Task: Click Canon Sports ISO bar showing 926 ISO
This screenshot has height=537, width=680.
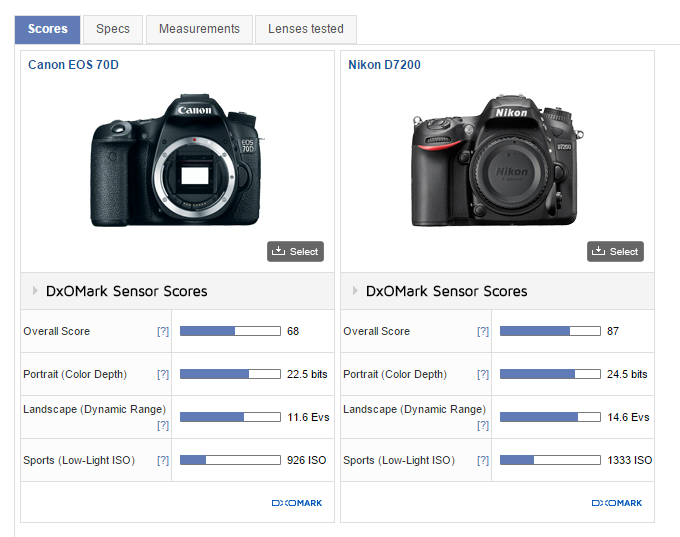Action: point(230,460)
